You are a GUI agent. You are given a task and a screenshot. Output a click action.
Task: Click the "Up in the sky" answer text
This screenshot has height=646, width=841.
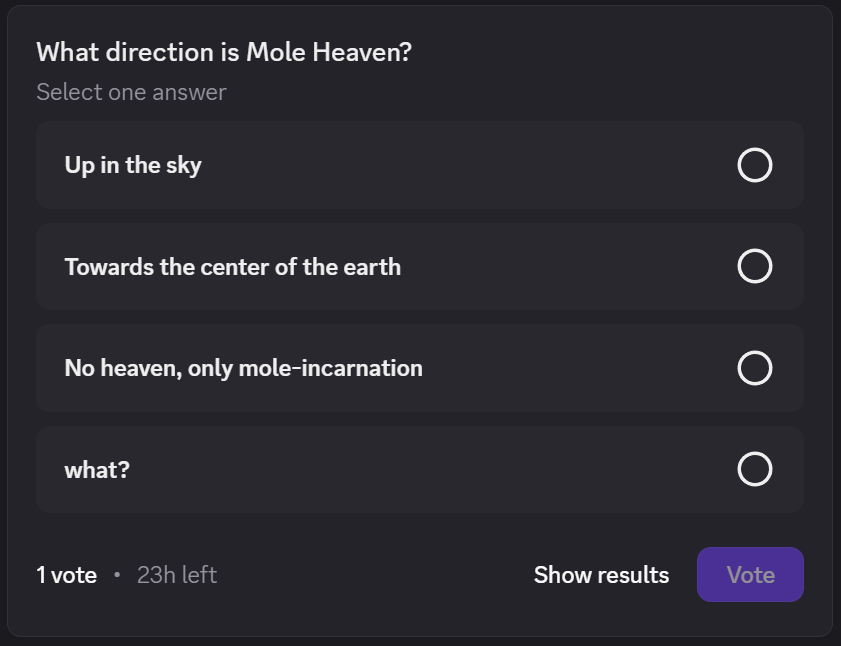click(x=133, y=165)
